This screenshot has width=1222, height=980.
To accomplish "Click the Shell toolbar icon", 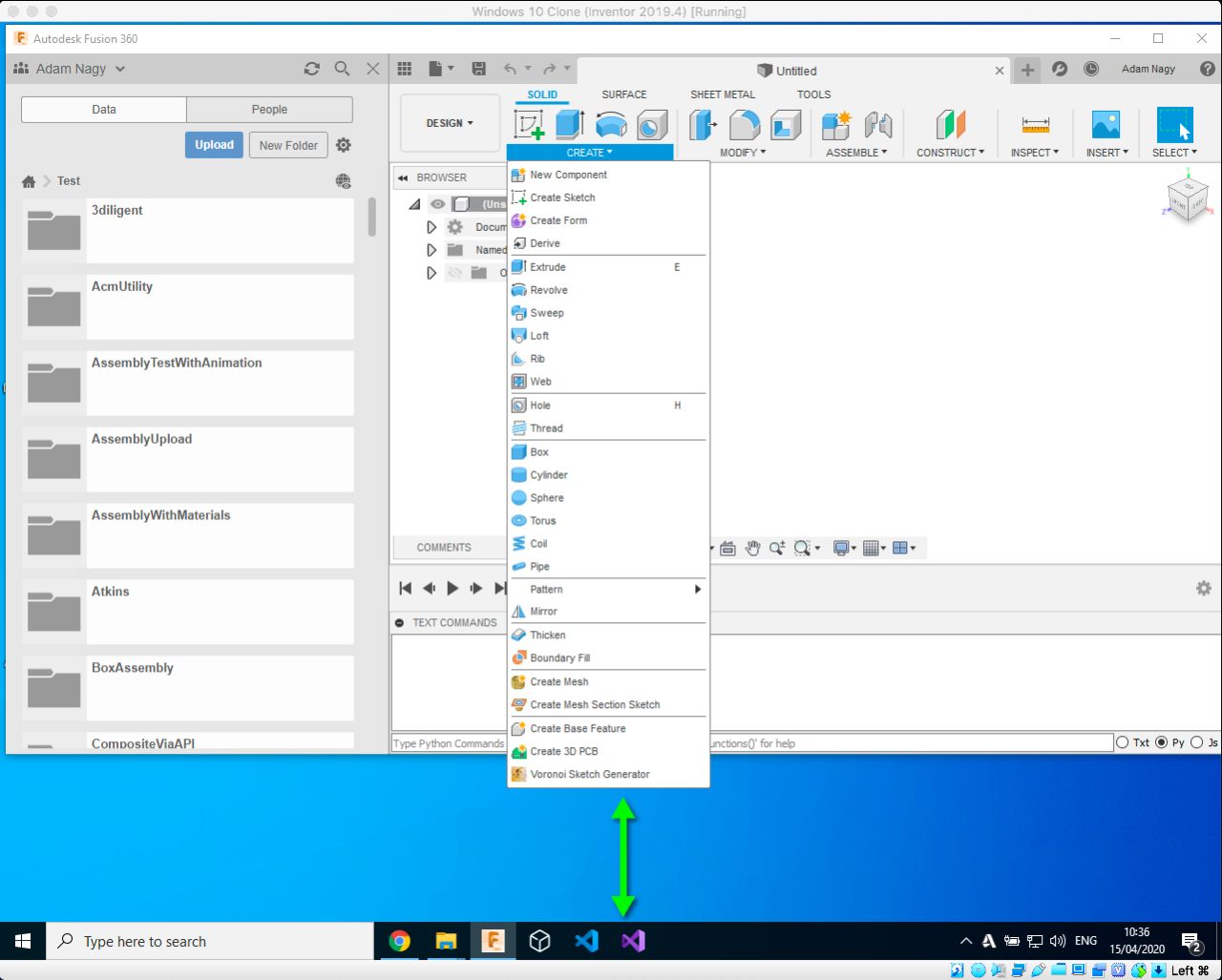I will pos(786,125).
